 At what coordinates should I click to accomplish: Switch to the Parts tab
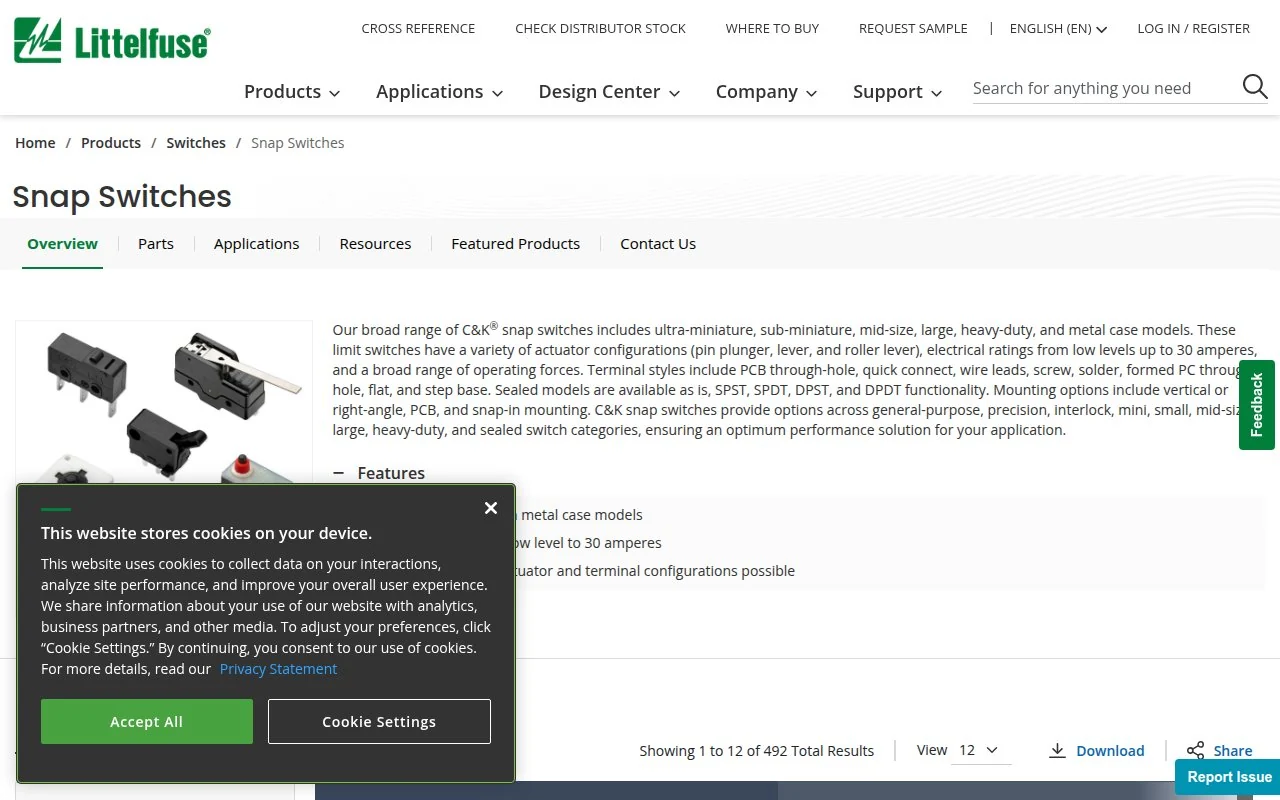coord(156,244)
